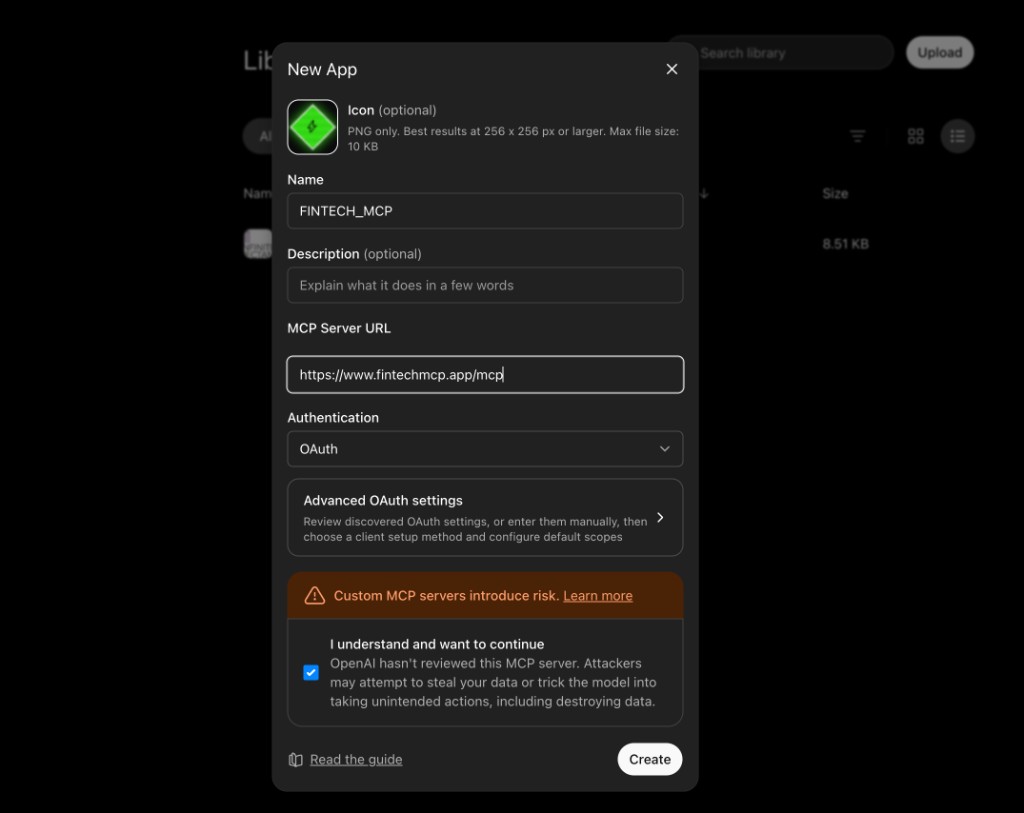Click the MCP Server URL field
1024x813 pixels.
click(485, 375)
